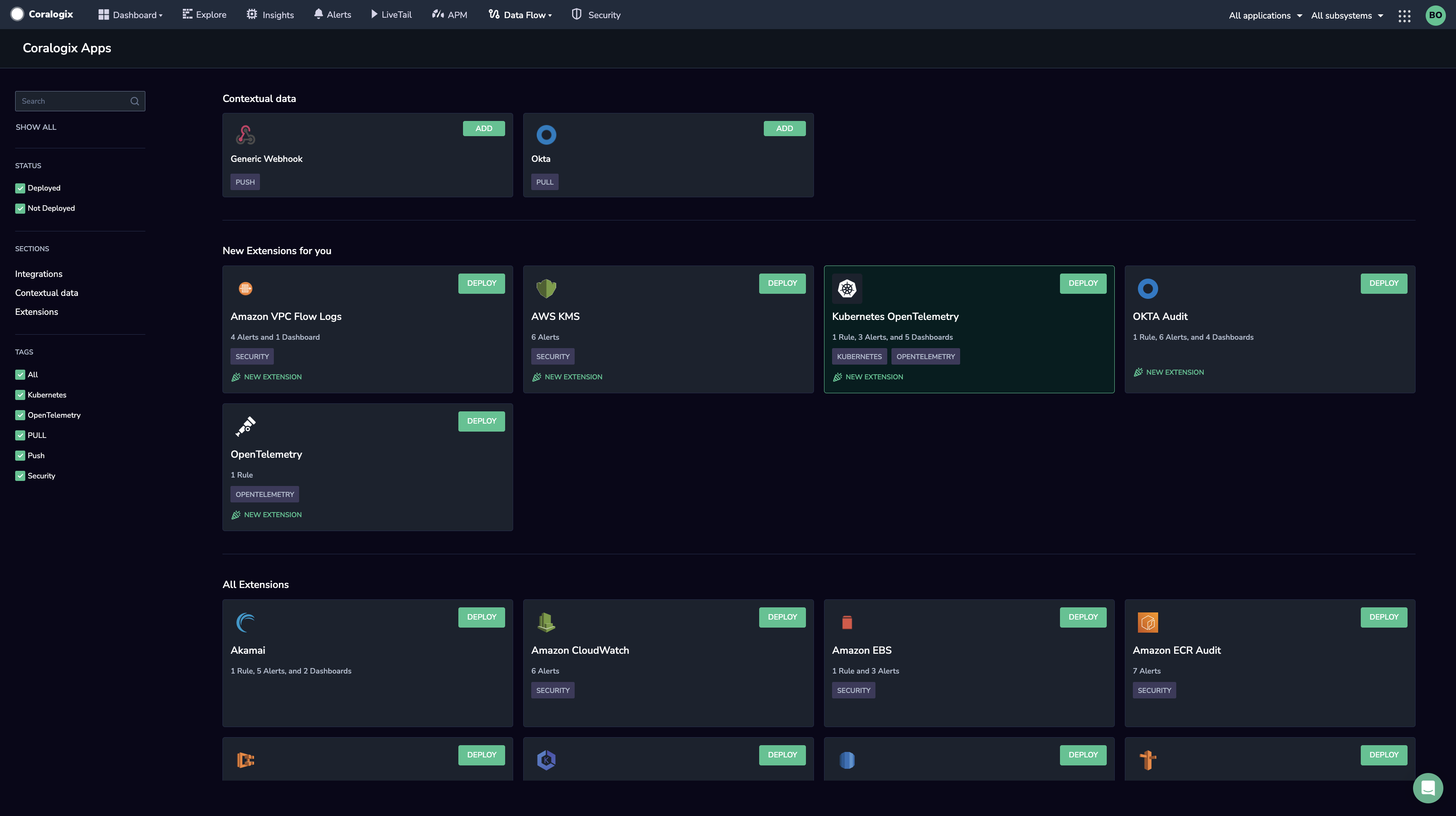Image resolution: width=1456 pixels, height=816 pixels.
Task: Open the apps grid icon
Action: pyautogui.click(x=1405, y=15)
